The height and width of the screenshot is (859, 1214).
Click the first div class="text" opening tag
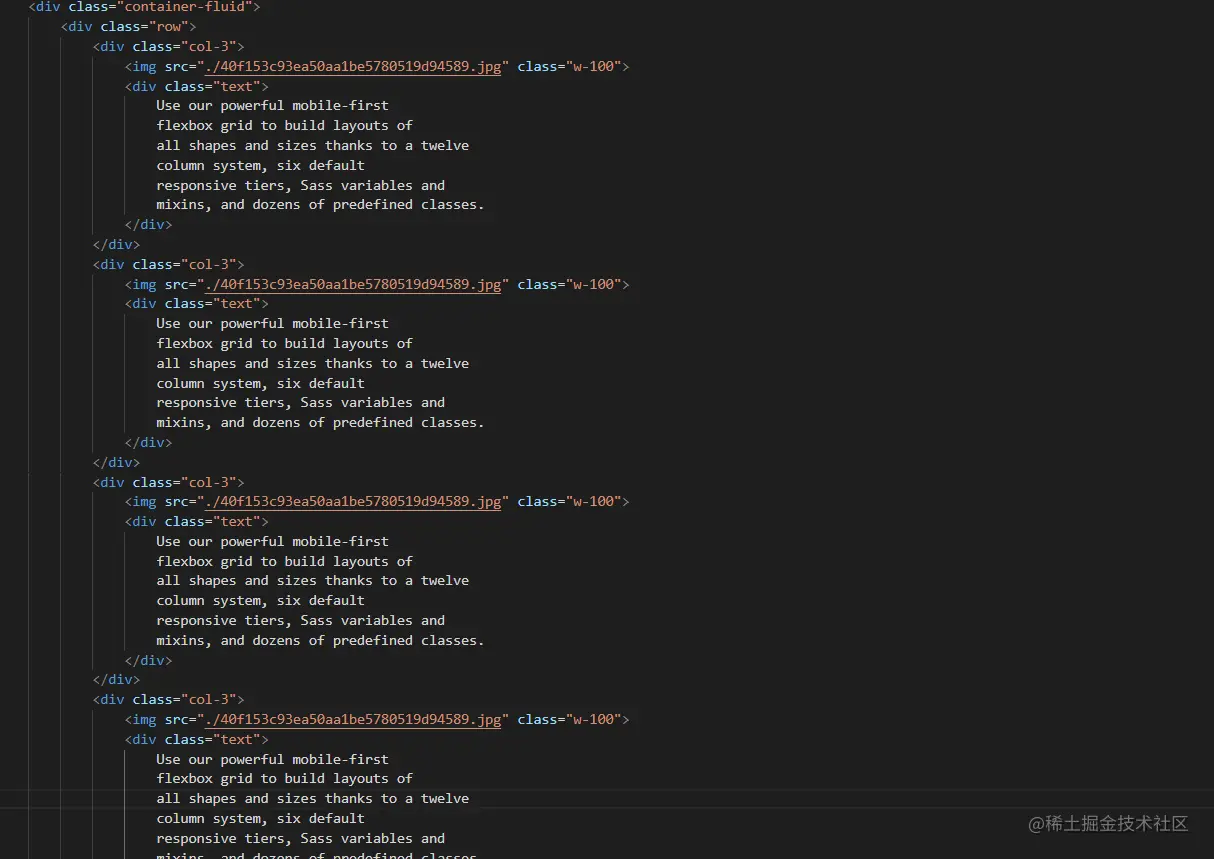pyautogui.click(x=196, y=86)
